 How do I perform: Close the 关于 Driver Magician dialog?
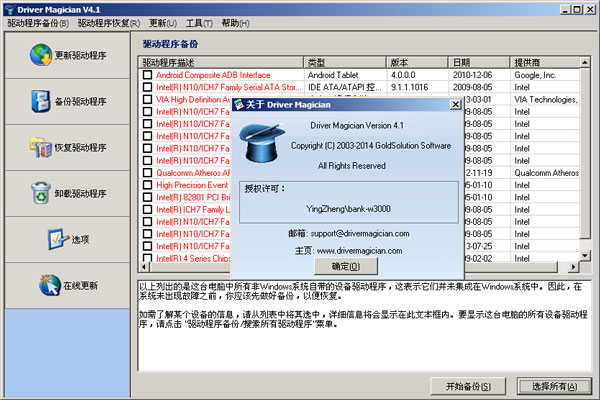click(x=455, y=104)
